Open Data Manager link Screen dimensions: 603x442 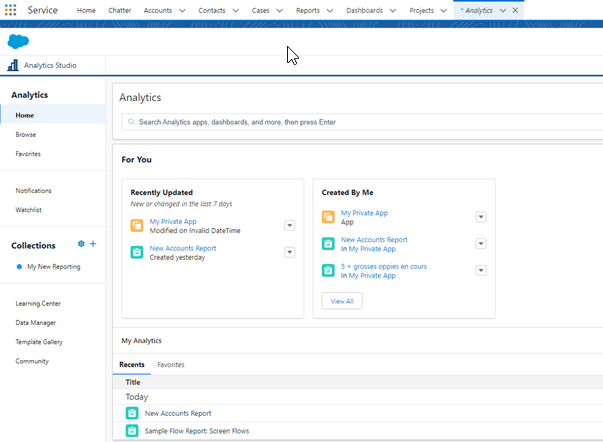point(36,322)
